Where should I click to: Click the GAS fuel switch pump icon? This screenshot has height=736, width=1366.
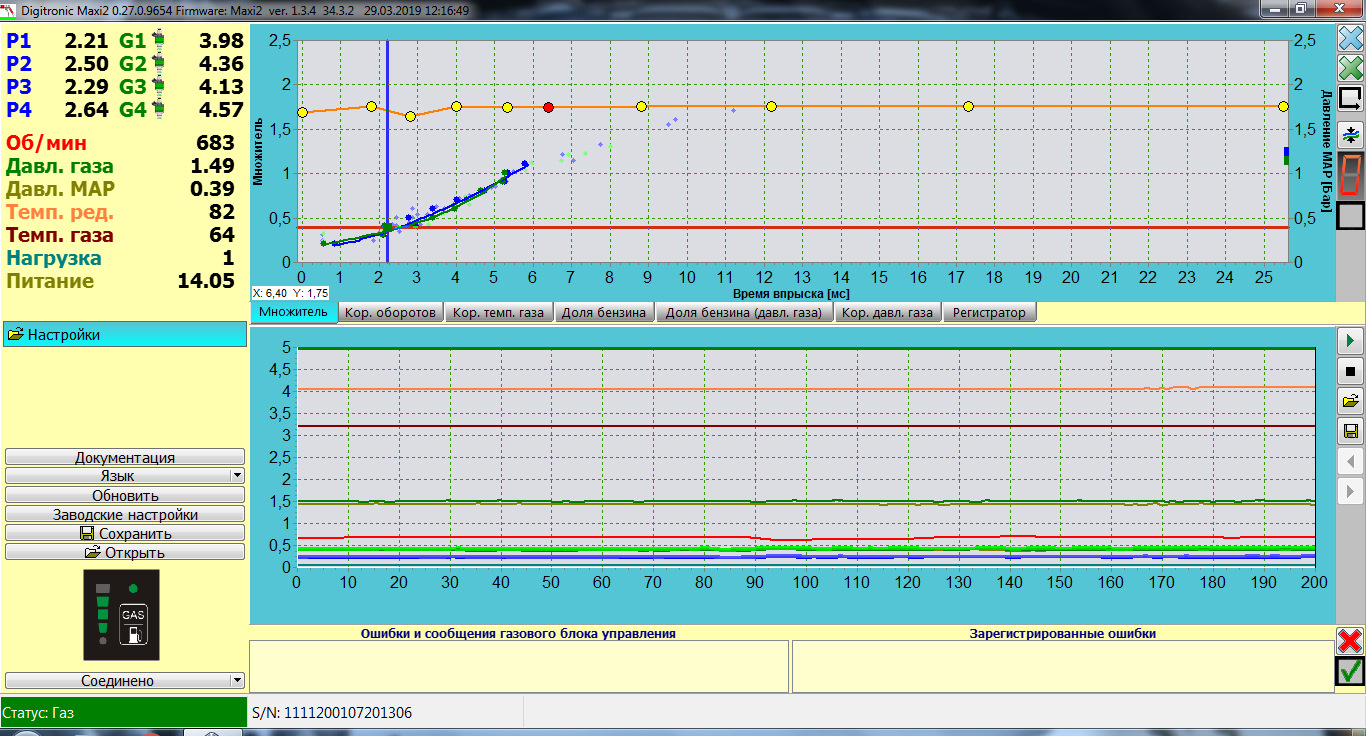(x=133, y=624)
